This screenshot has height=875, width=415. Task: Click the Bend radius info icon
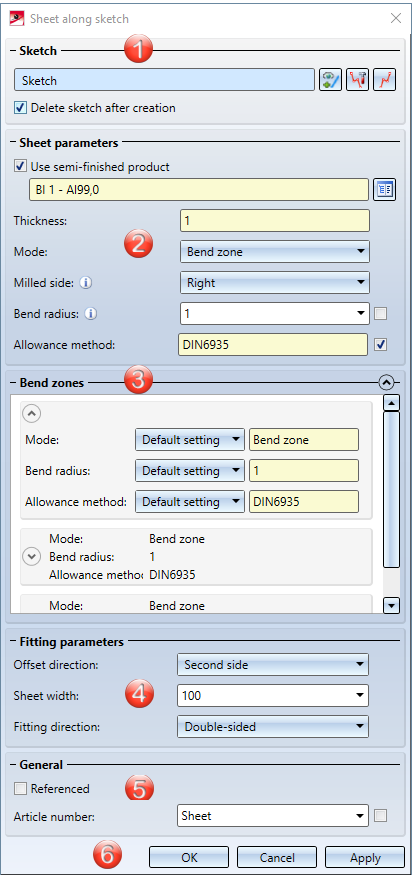tap(92, 314)
